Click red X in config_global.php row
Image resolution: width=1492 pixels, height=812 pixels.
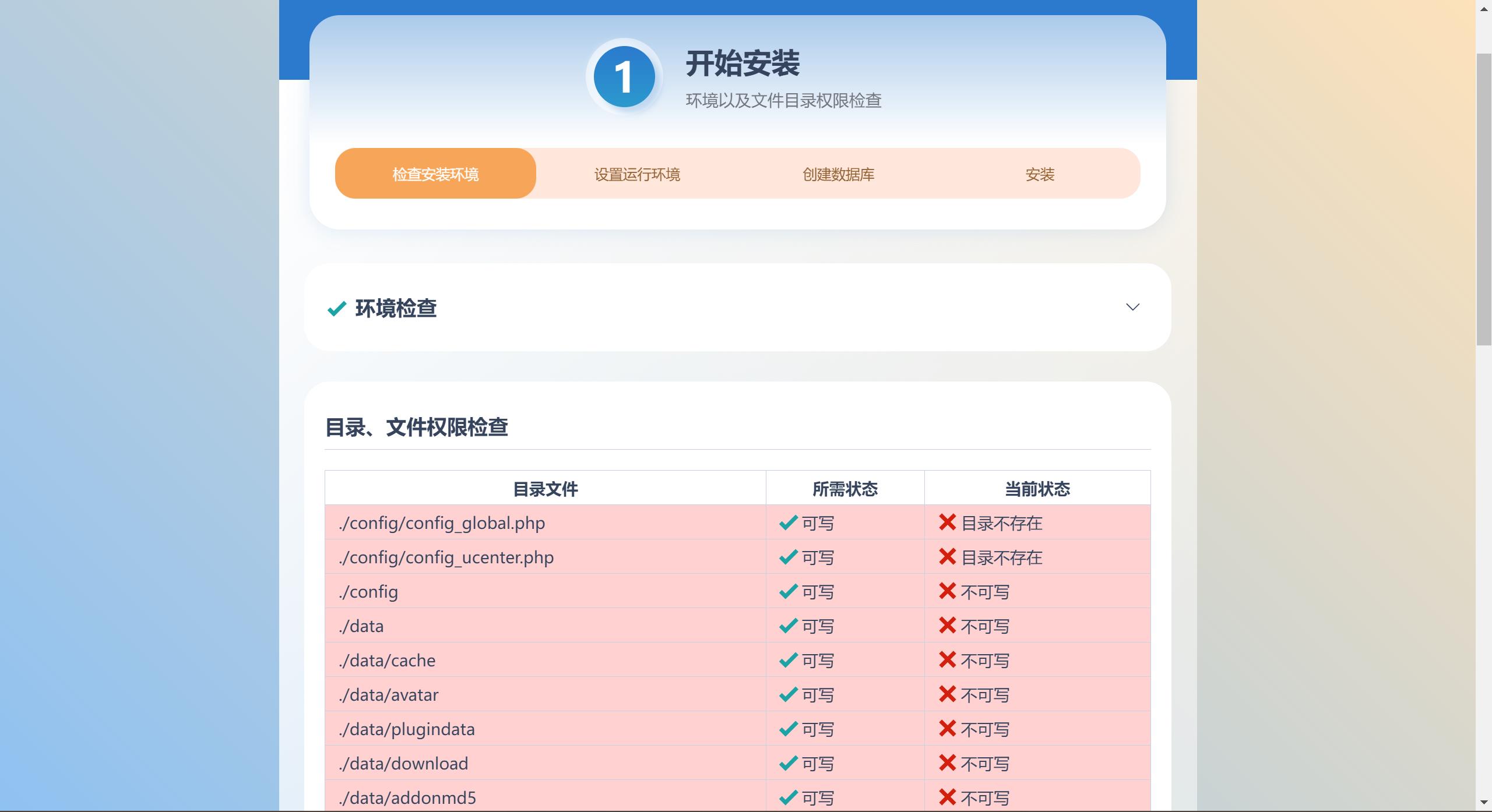tap(947, 522)
